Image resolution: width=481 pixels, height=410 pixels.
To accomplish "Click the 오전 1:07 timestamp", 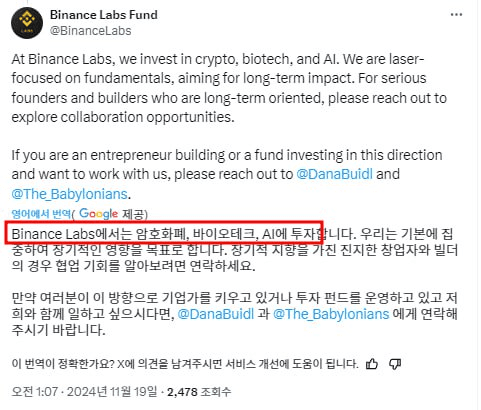I will coord(35,391).
